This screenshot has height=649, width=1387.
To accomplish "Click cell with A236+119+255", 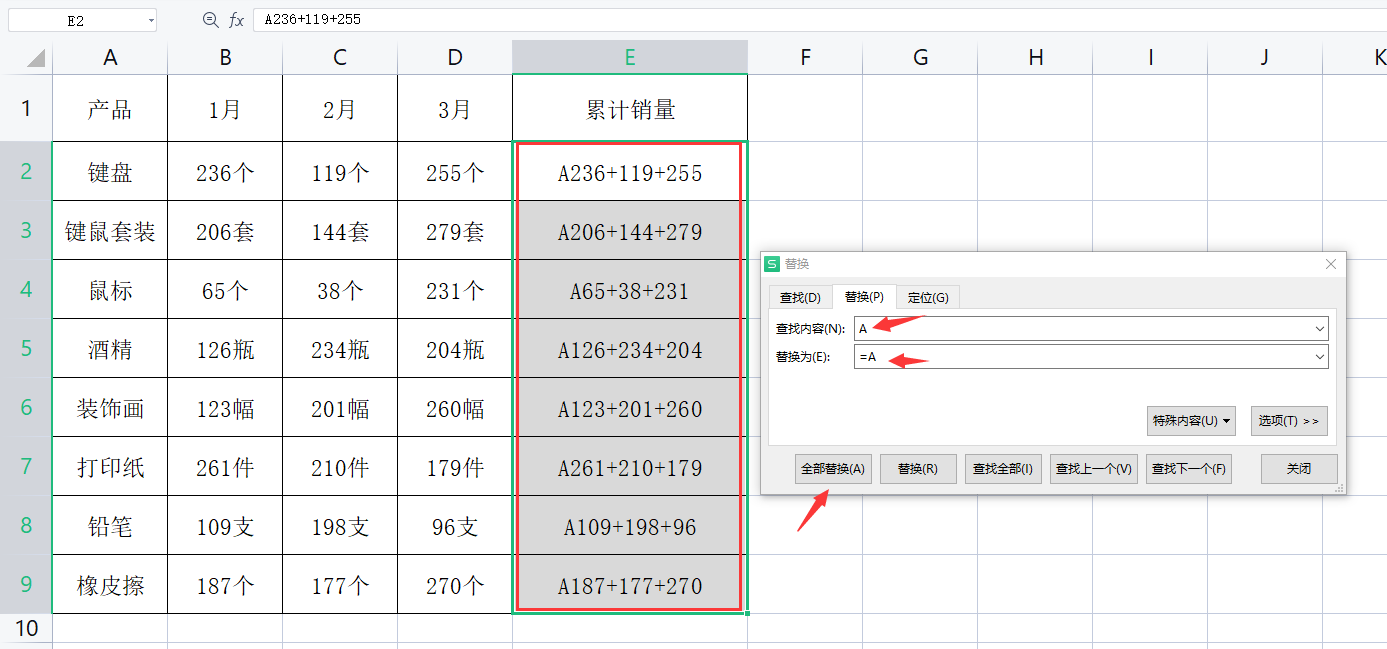I will 630,173.
